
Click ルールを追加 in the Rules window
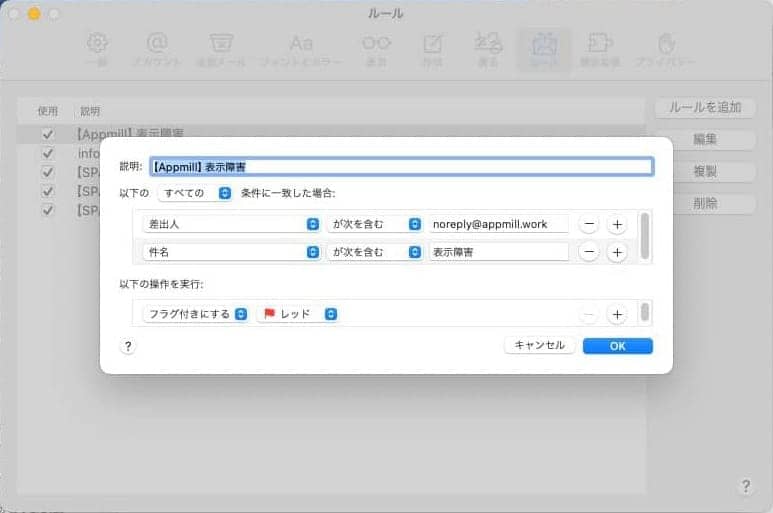(705, 107)
